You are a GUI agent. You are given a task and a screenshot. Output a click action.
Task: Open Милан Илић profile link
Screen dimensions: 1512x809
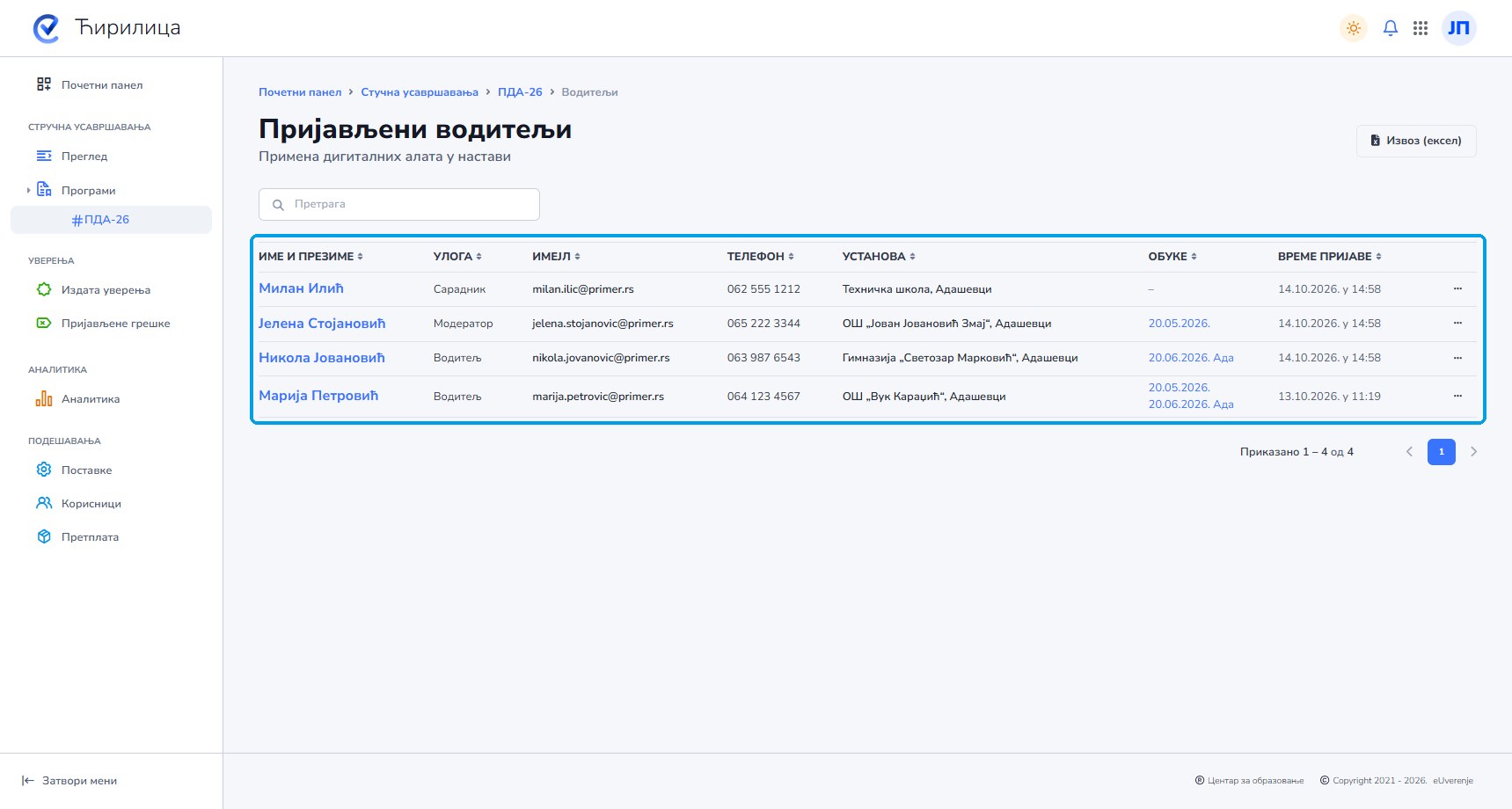[x=301, y=288]
